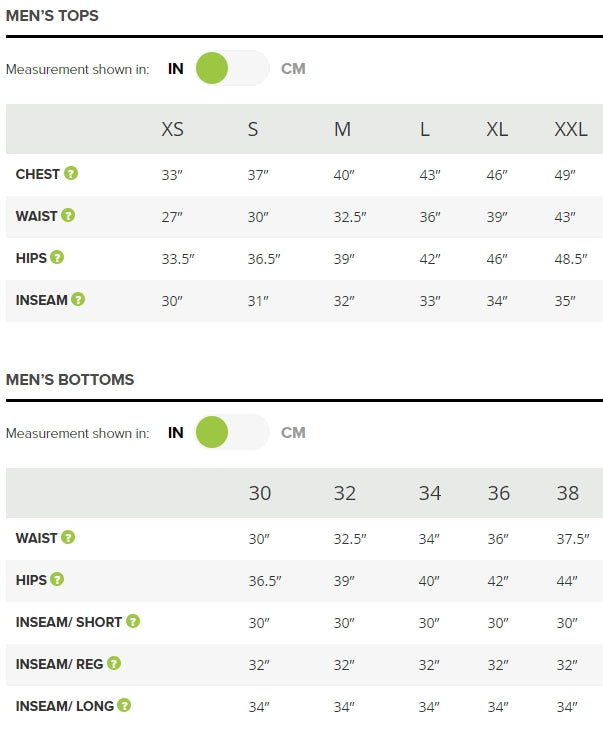This screenshot has height=737, width=603.
Task: Click the 38 size column header
Action: [x=568, y=493]
